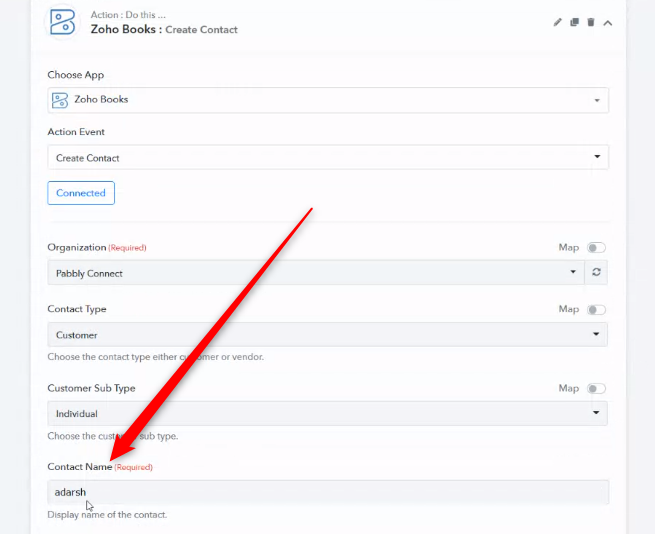Viewport: 655px width, 534px height.
Task: Open the Organization dropdown showing Pabbly Connect
Action: click(316, 272)
